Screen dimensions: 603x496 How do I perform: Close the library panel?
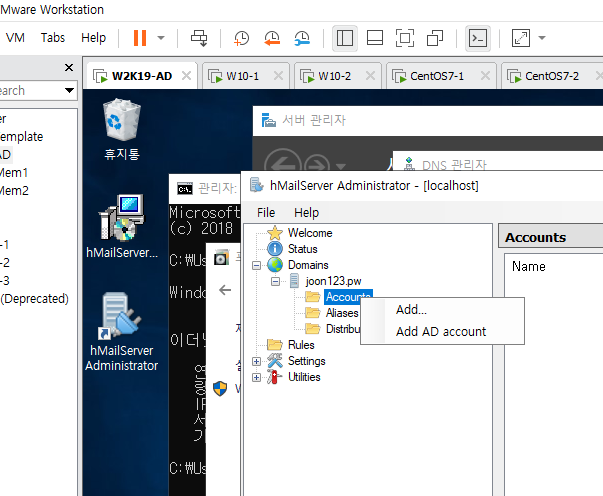(69, 68)
